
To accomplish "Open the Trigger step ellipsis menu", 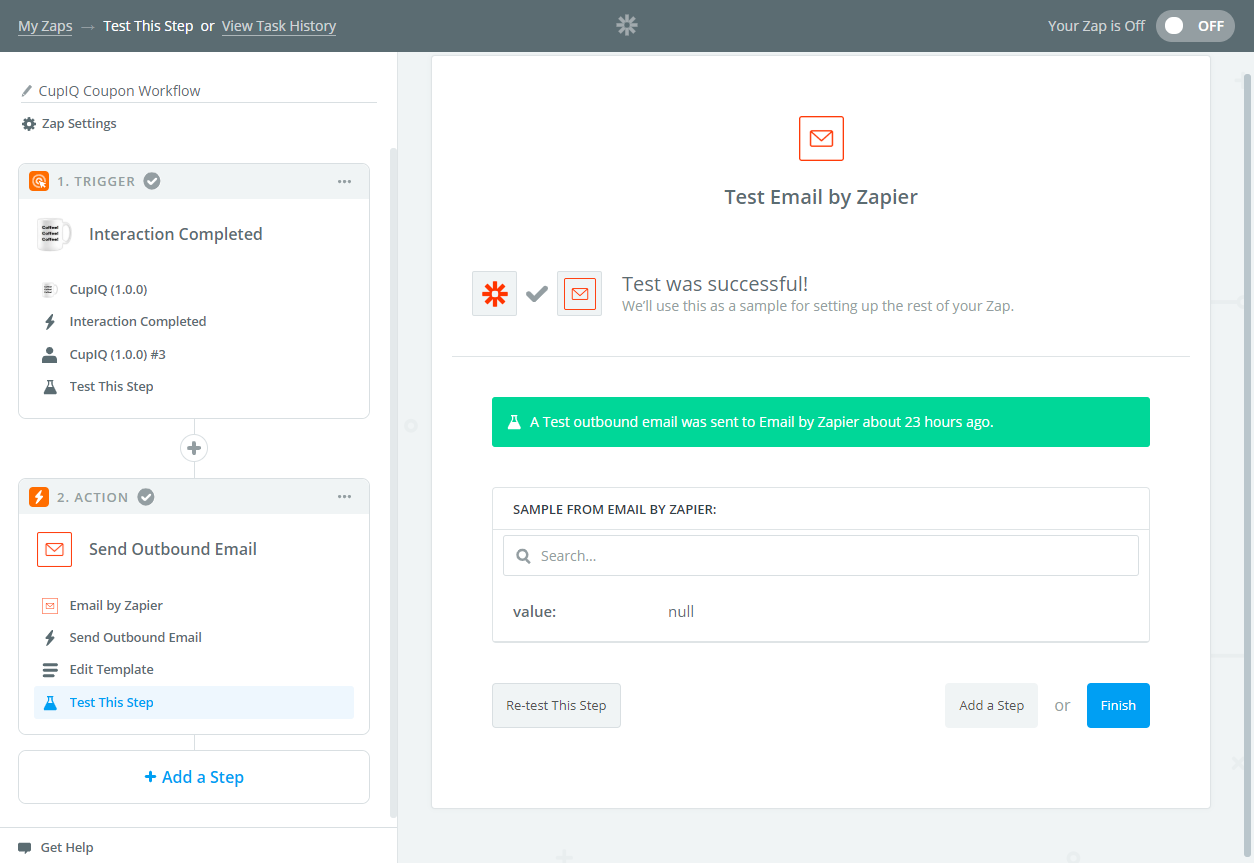I will coord(344,181).
